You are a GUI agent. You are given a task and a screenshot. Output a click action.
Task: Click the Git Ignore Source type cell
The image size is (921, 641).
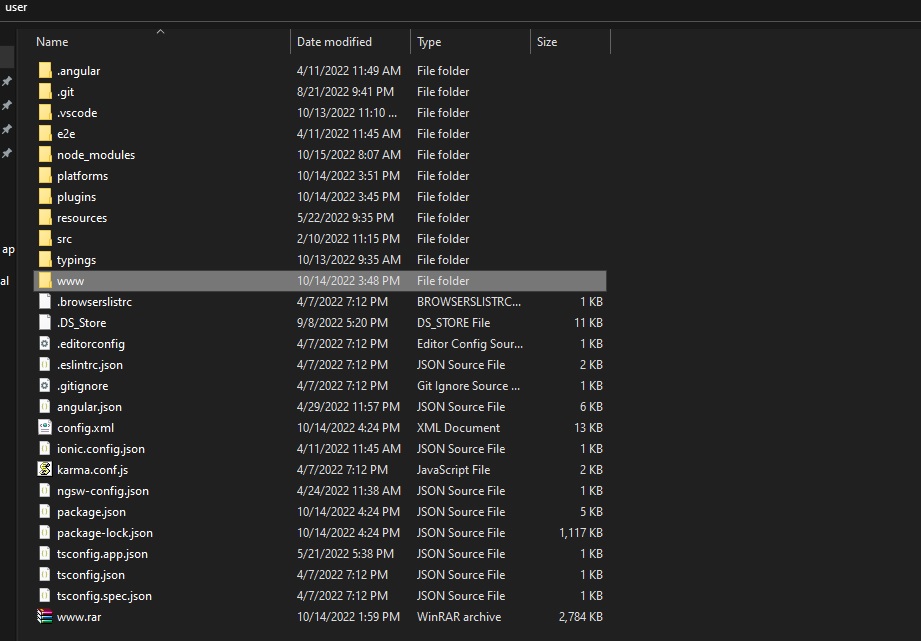click(468, 386)
